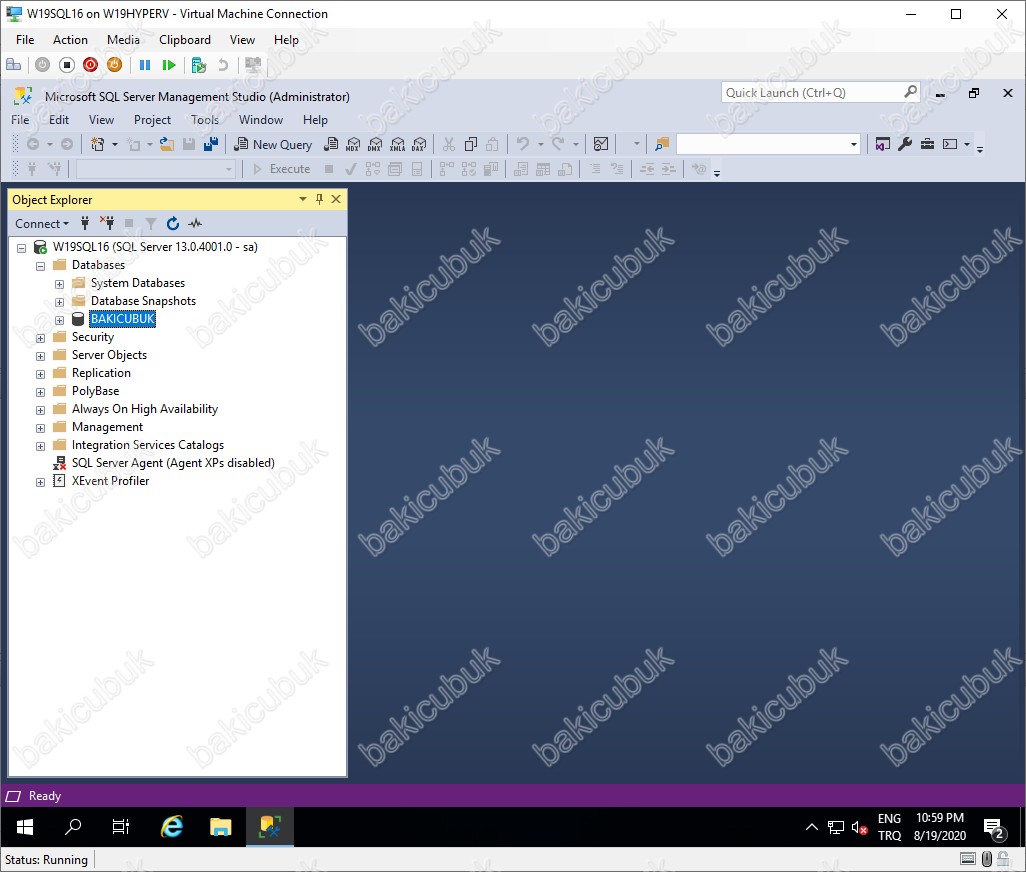This screenshot has width=1026, height=872.
Task: Open the Action Center notifications
Action: tap(995, 828)
